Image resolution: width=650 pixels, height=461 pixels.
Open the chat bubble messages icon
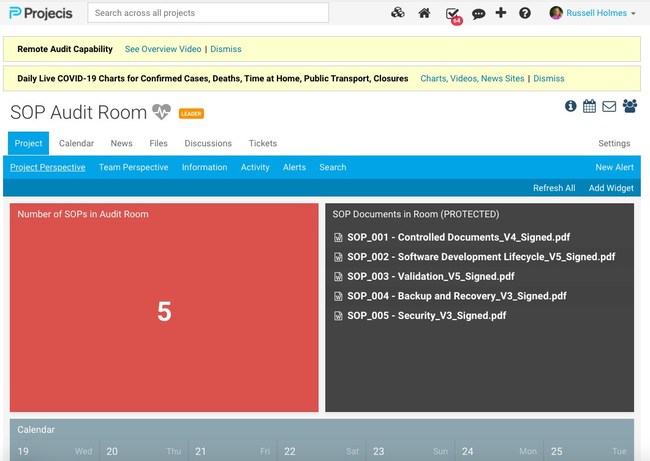[478, 14]
